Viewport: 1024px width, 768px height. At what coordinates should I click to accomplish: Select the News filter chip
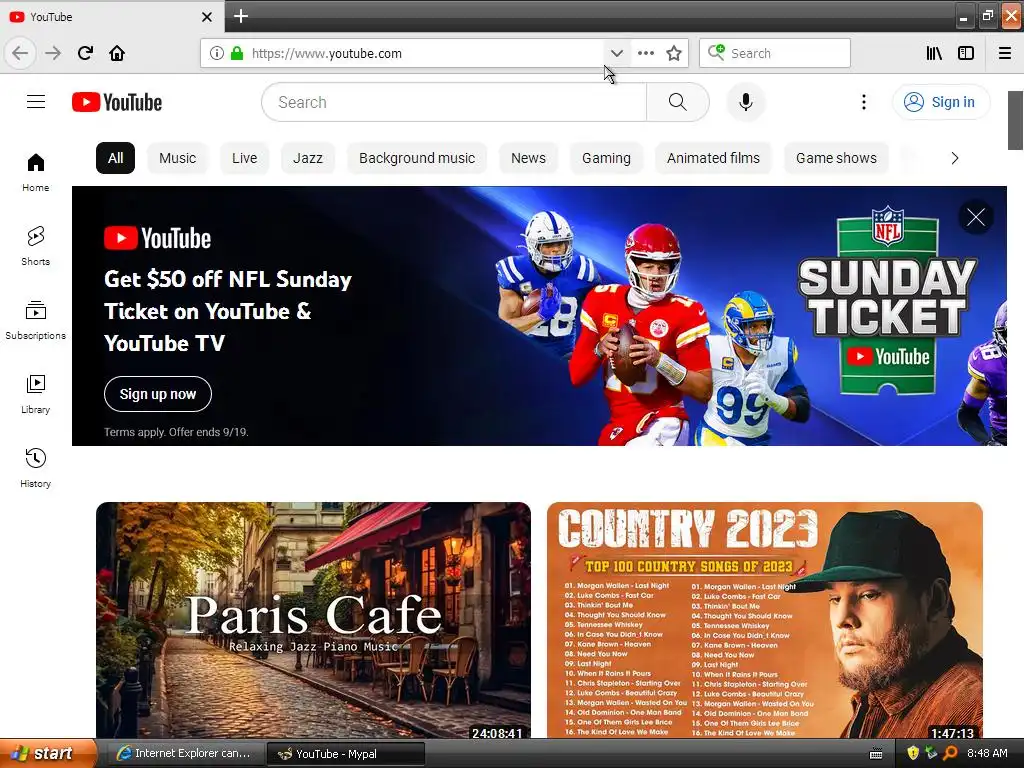(x=528, y=158)
